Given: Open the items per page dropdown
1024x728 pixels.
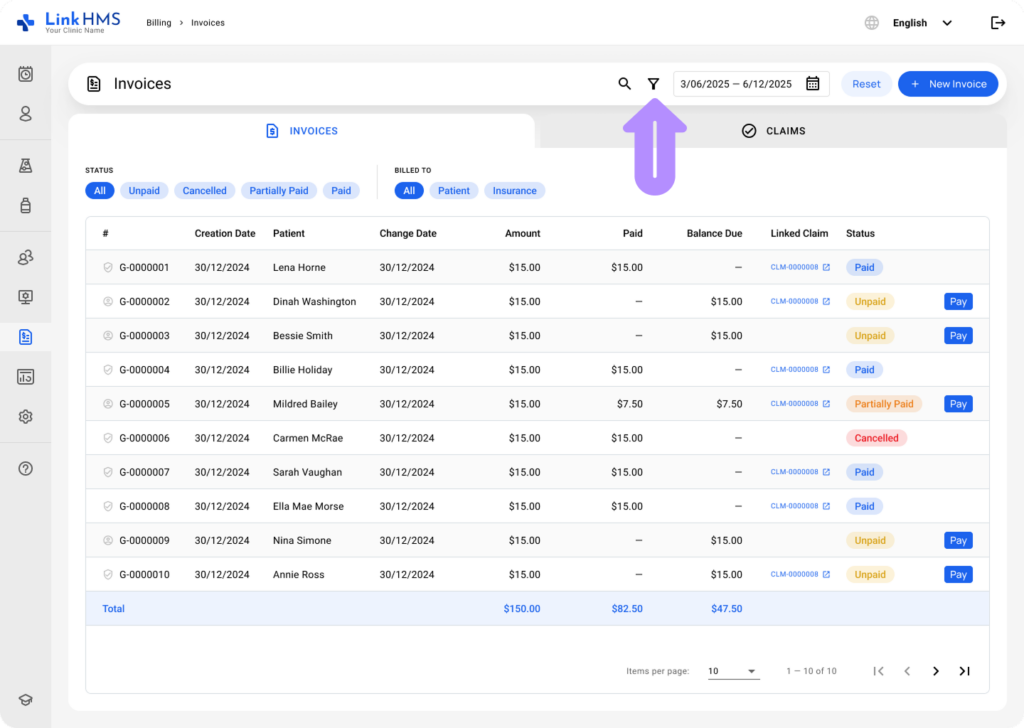Looking at the screenshot, I should 733,671.
